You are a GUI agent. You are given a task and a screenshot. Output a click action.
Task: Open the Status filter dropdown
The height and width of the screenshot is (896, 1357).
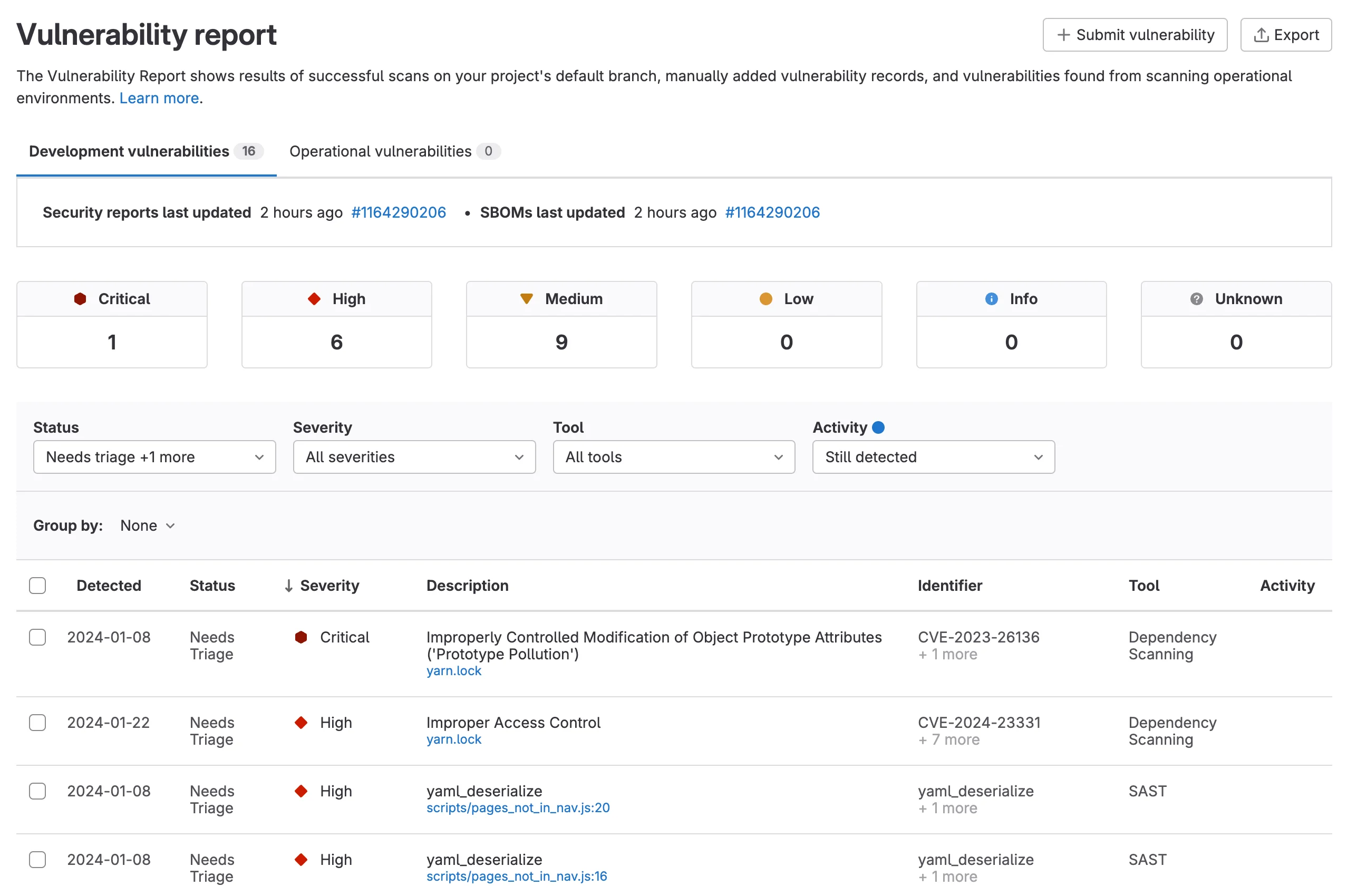coord(154,457)
